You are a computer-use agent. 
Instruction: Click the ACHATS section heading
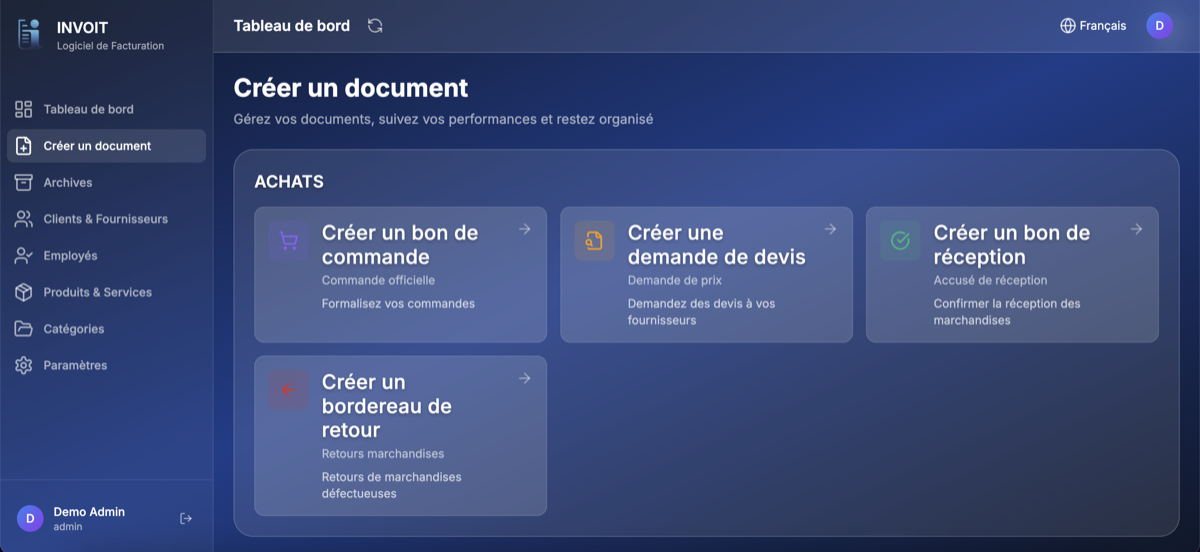click(x=289, y=182)
